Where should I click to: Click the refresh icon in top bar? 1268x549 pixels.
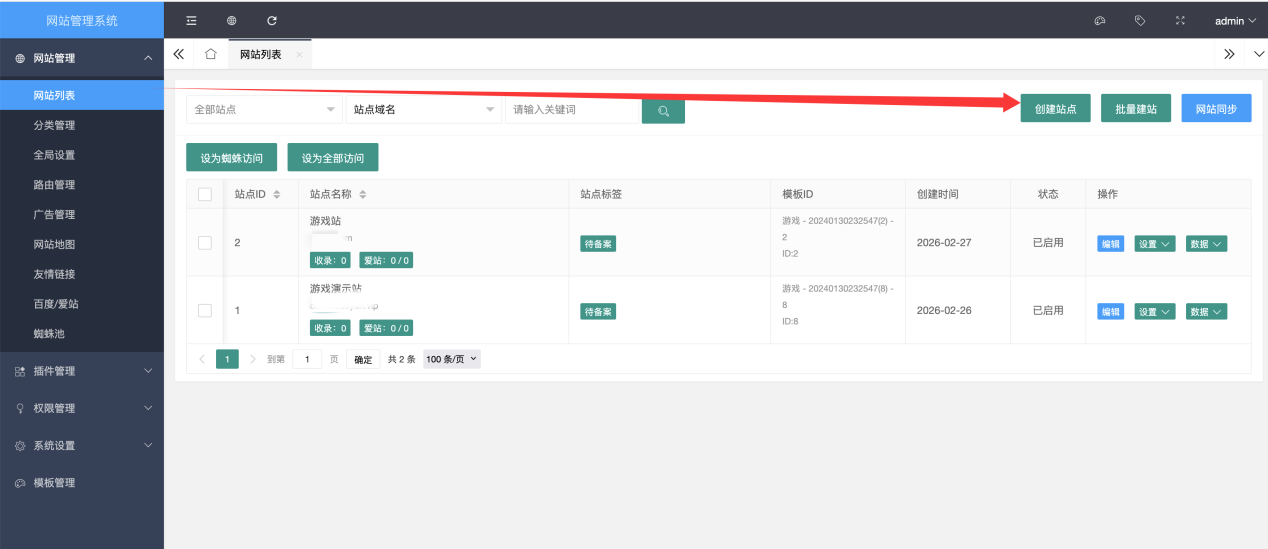point(272,20)
